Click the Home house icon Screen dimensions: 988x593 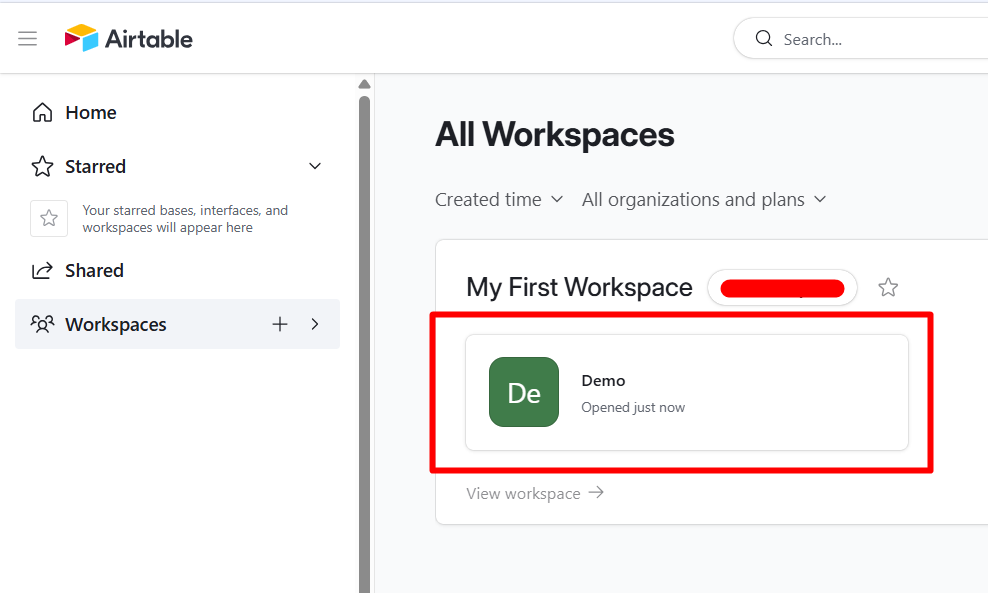[42, 112]
